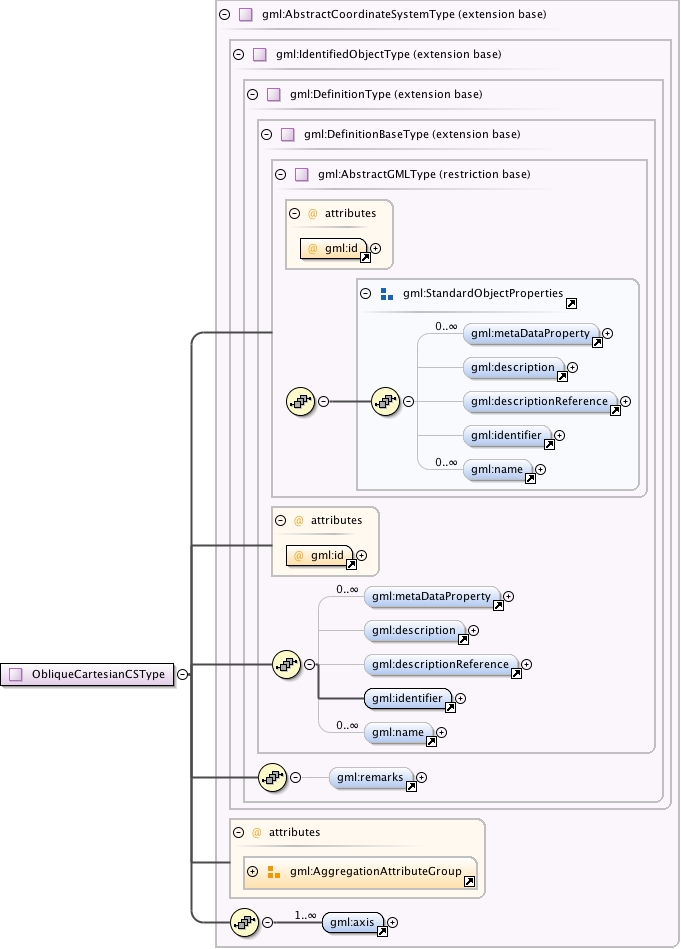Select gml:name in StandardObjectProperties
This screenshot has height=949, width=681.
point(497,469)
